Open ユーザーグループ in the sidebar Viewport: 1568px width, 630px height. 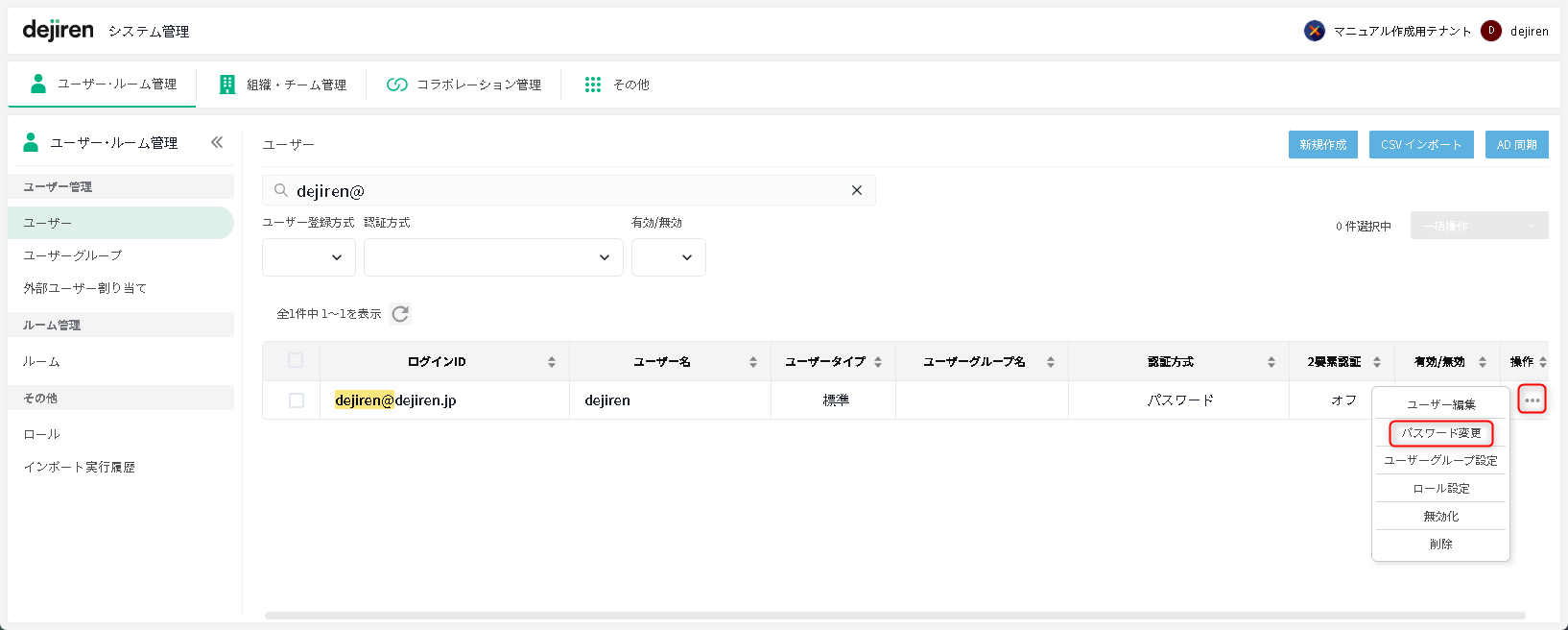click(73, 255)
